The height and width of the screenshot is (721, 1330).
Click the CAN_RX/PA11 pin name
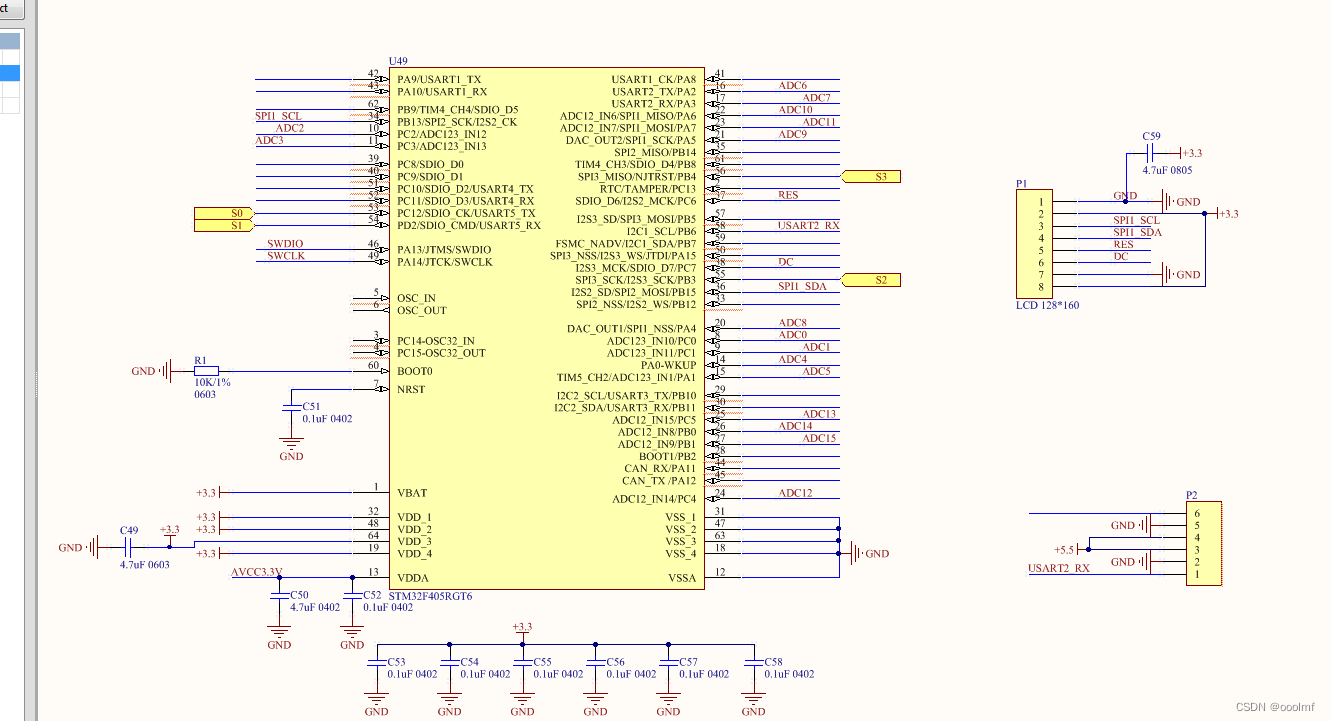(x=660, y=468)
